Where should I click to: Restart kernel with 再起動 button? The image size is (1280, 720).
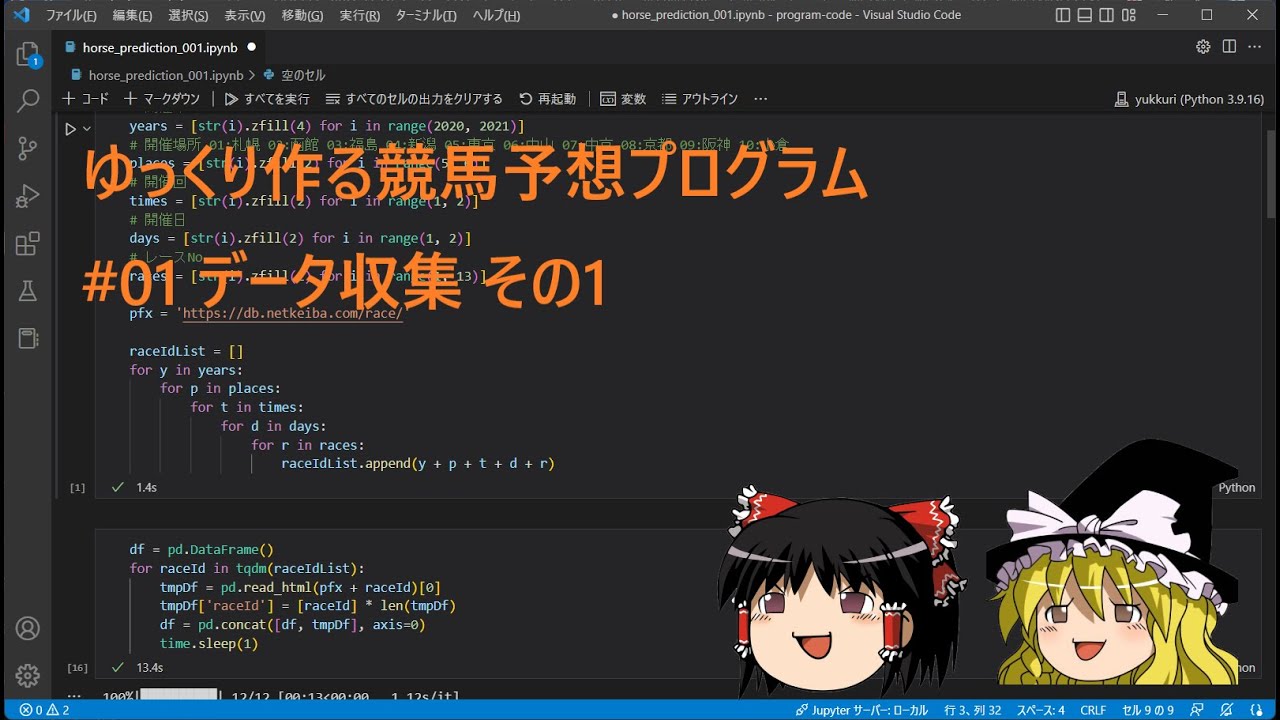pos(547,99)
